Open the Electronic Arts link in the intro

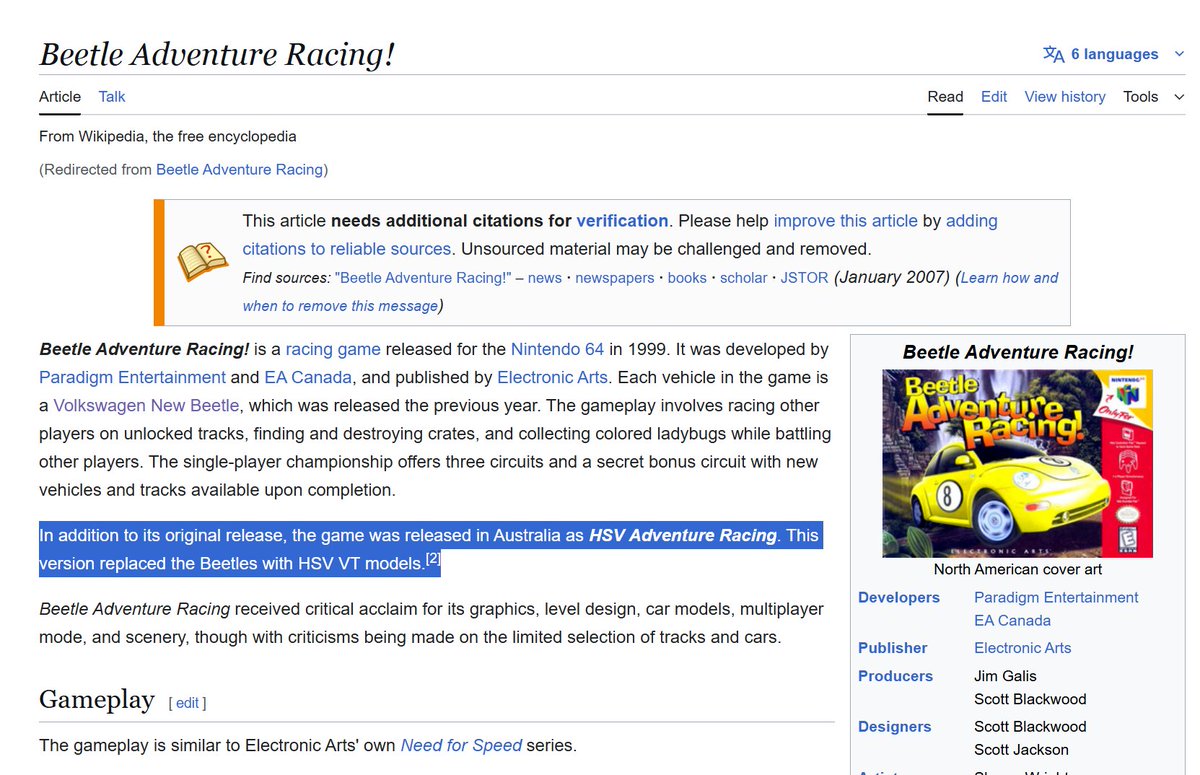(x=554, y=377)
